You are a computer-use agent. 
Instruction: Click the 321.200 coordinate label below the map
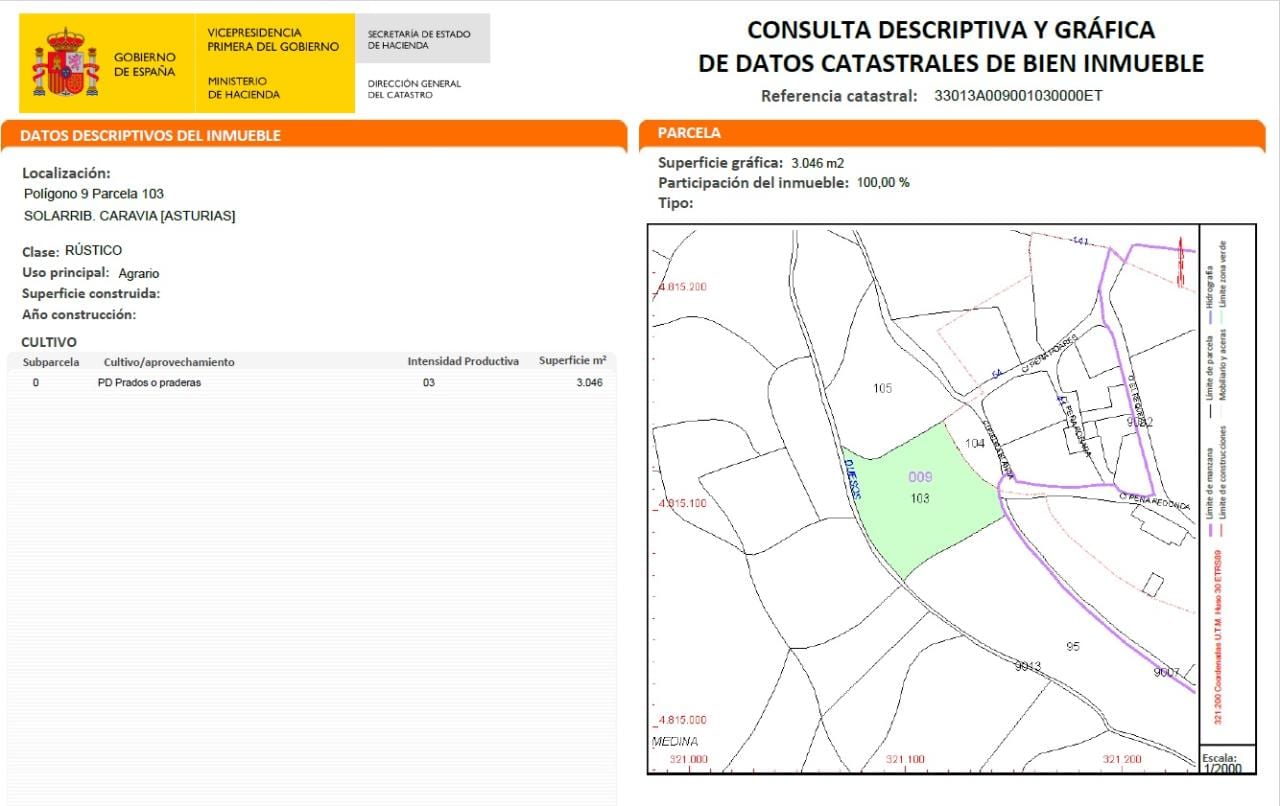tap(1122, 760)
